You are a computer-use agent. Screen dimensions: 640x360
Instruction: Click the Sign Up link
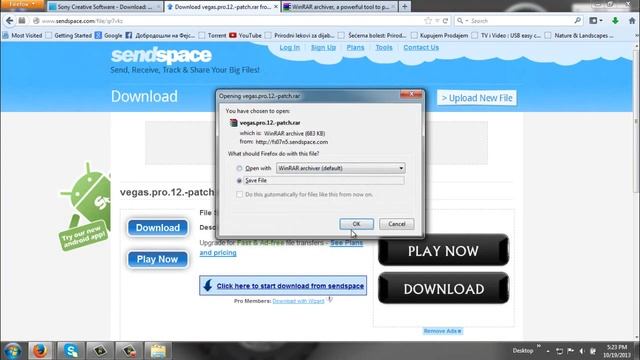(x=323, y=47)
